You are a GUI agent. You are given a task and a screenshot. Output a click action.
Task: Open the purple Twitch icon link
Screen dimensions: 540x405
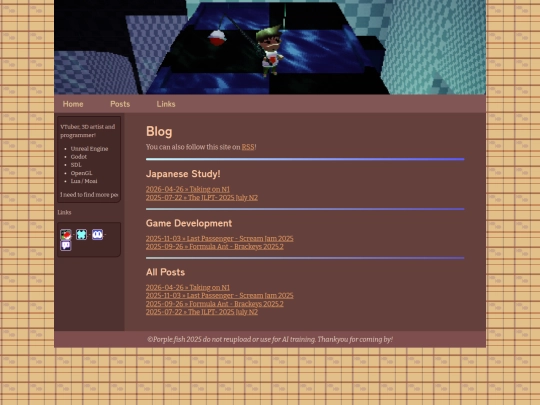click(x=66, y=246)
